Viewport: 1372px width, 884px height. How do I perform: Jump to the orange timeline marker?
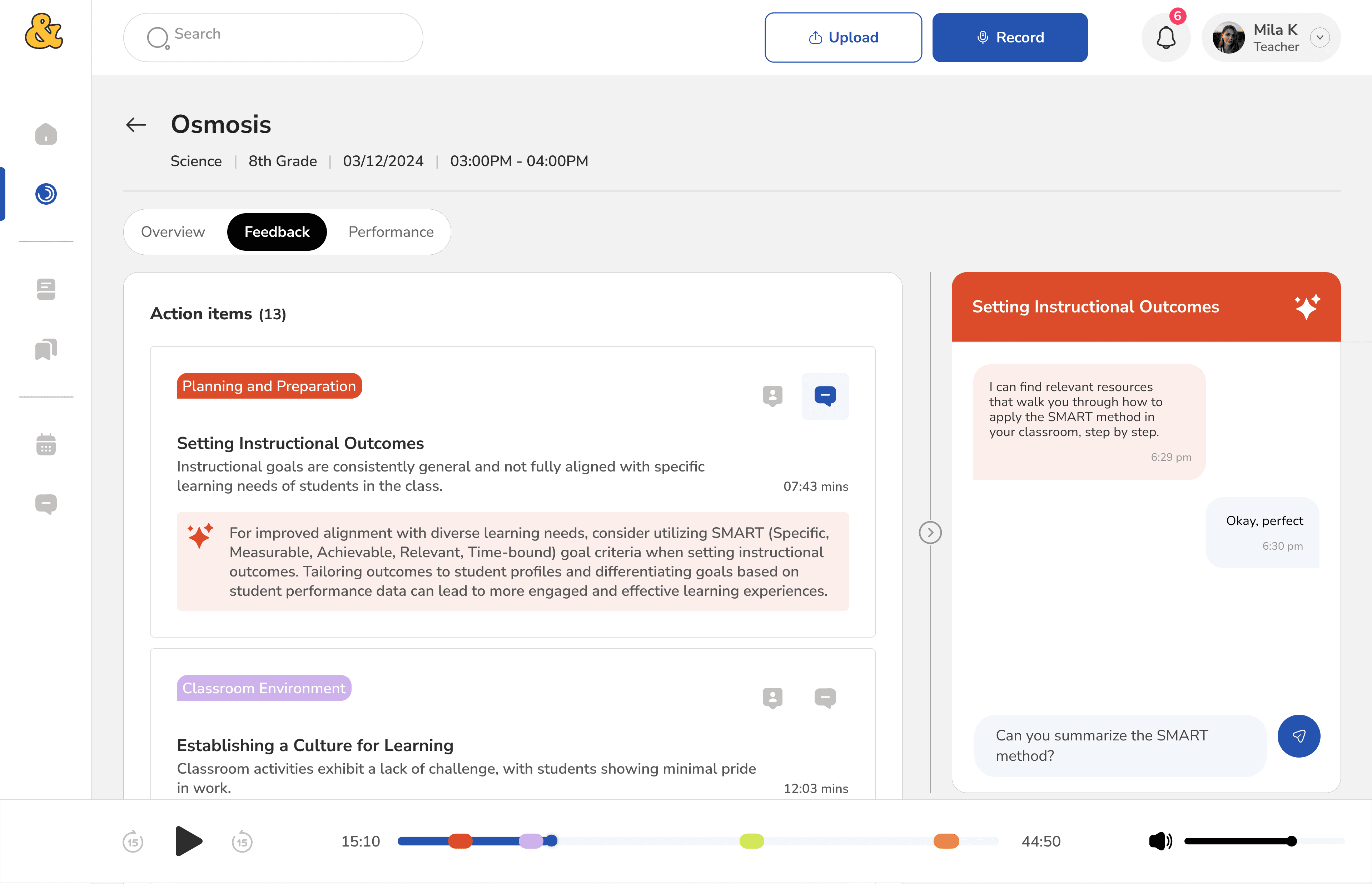pyautogui.click(x=946, y=841)
